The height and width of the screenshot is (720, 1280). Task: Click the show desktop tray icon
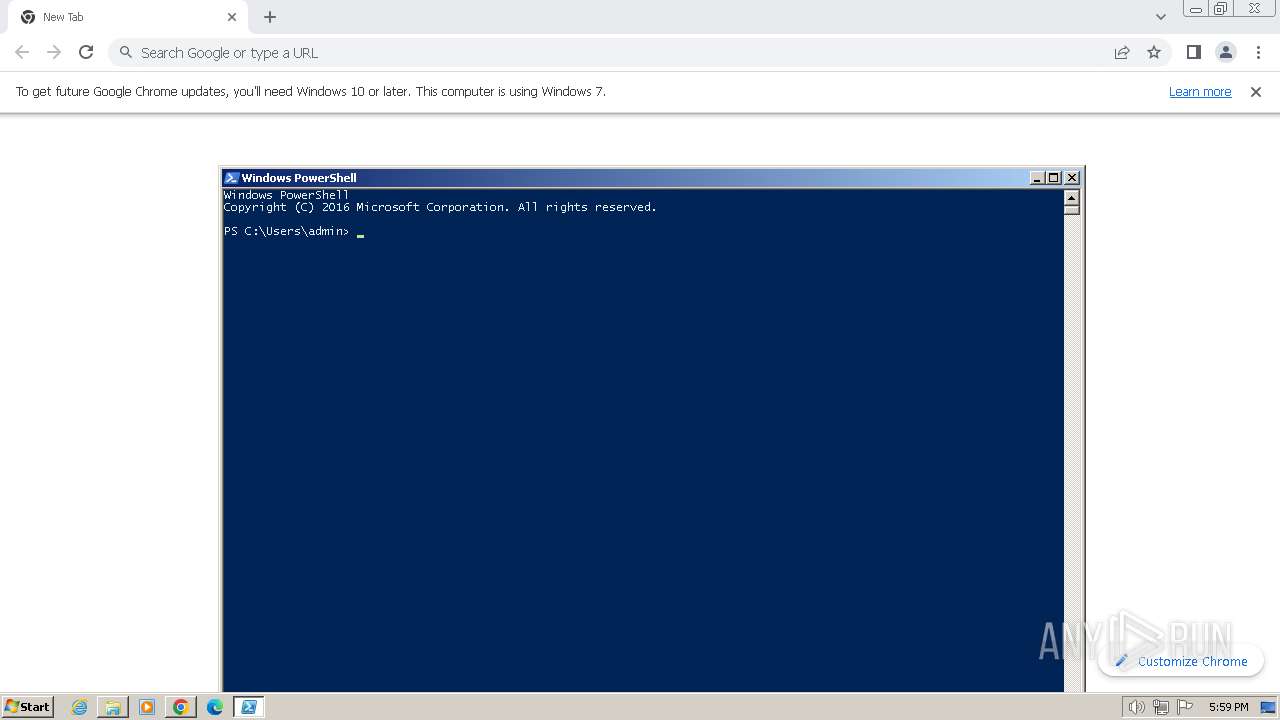[1268, 707]
